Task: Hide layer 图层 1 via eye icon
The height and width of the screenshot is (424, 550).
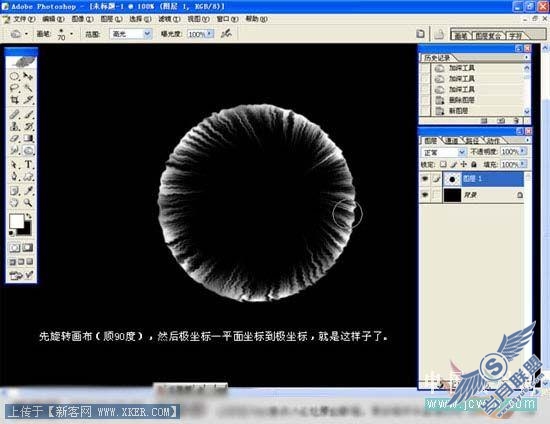Action: click(x=425, y=179)
